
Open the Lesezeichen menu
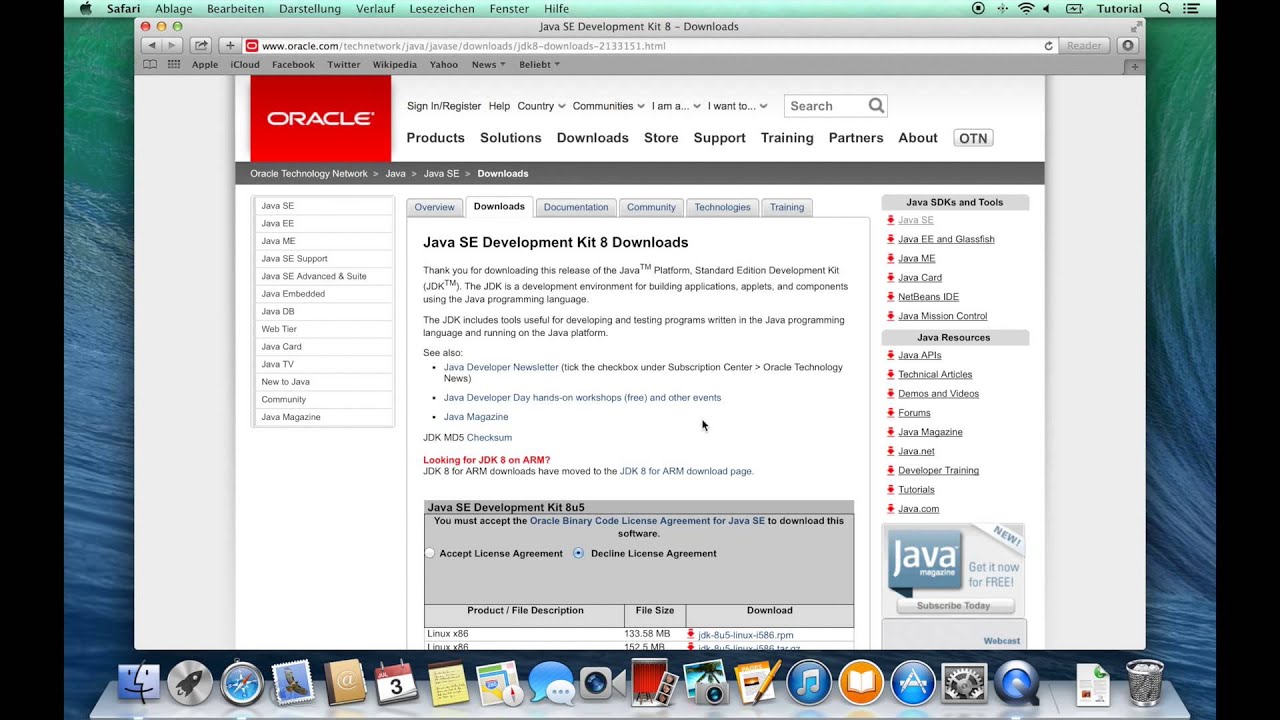coord(442,8)
